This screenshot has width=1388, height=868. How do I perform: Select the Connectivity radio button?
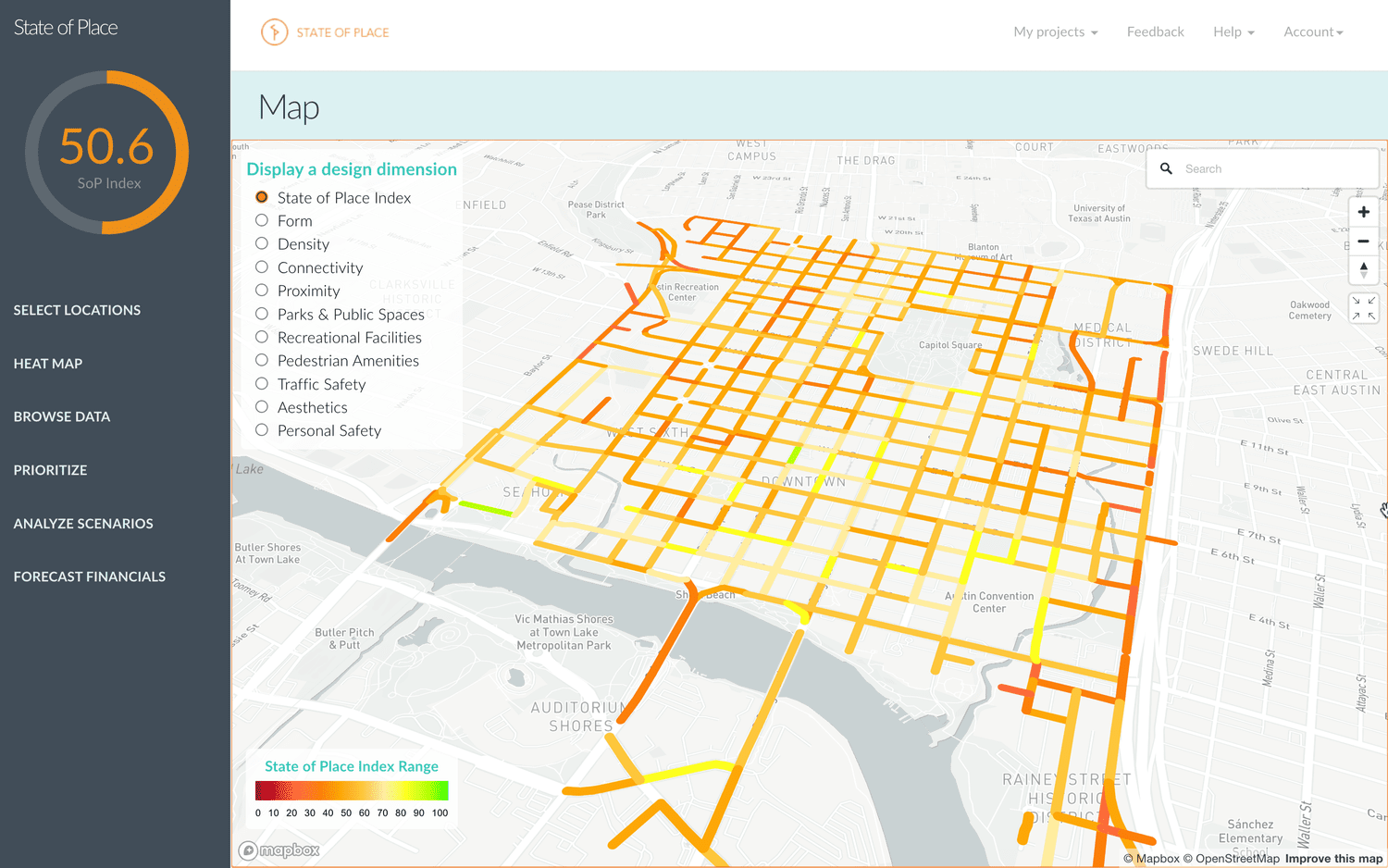262,267
